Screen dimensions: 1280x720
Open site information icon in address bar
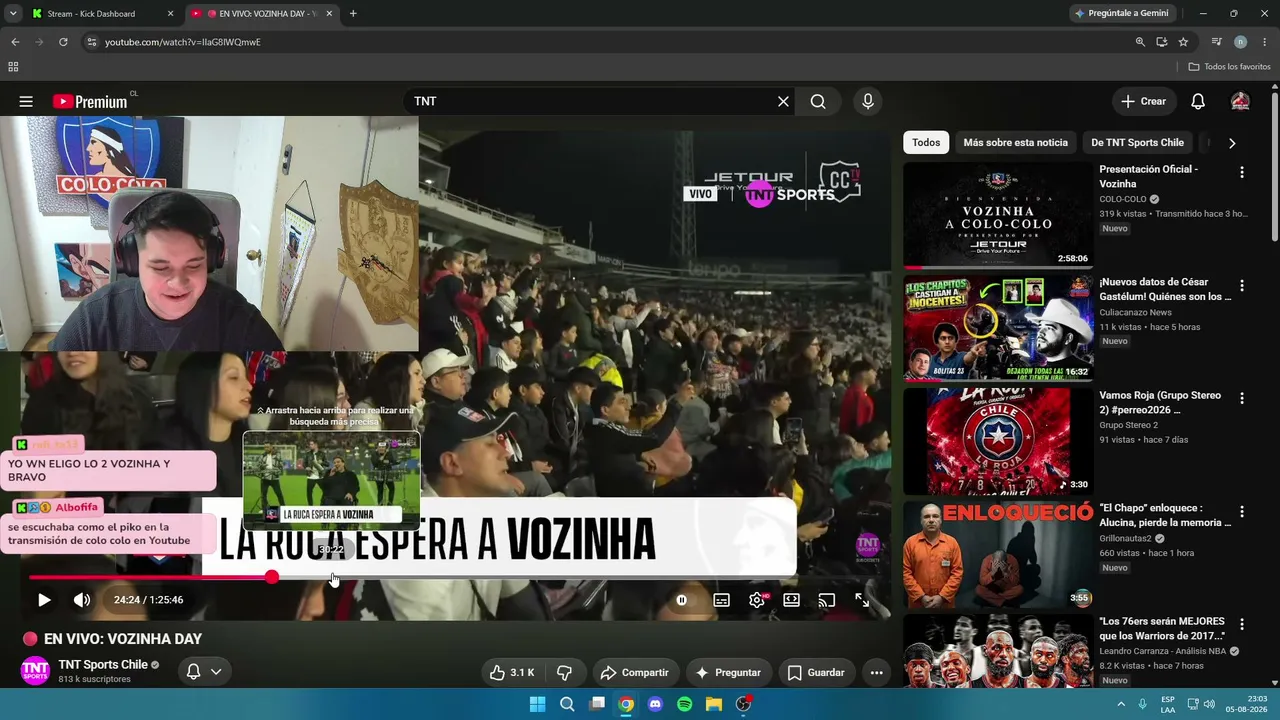tap(91, 42)
